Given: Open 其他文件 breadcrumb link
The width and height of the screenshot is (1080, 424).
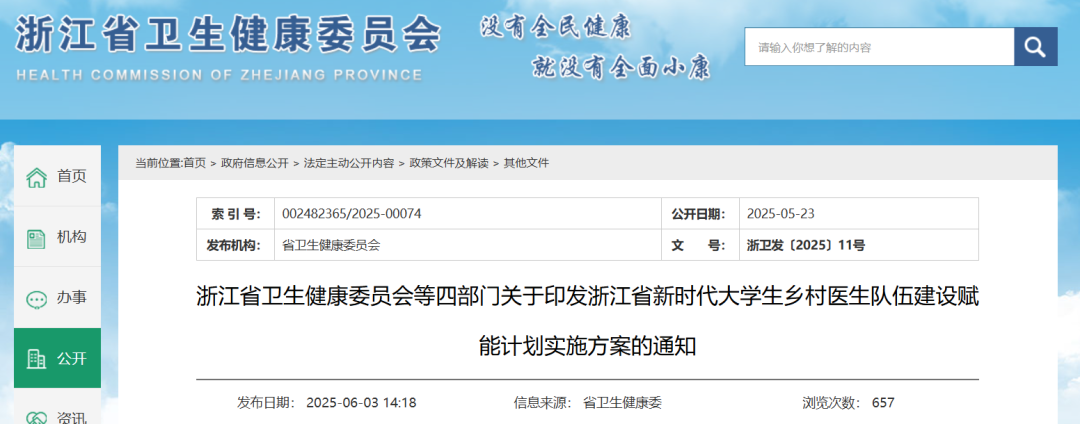Looking at the screenshot, I should (x=526, y=163).
